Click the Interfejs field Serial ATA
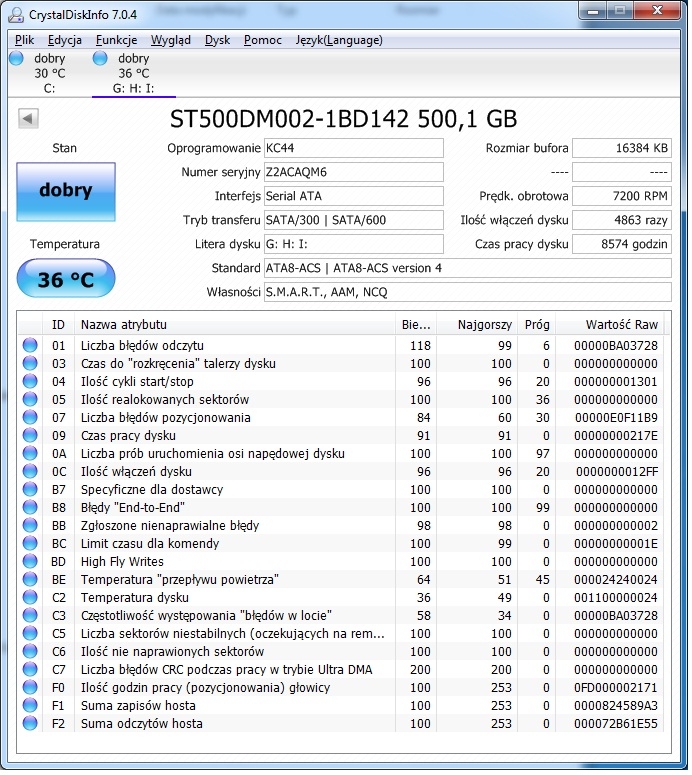Screen dimensions: 692x775 pos(353,196)
